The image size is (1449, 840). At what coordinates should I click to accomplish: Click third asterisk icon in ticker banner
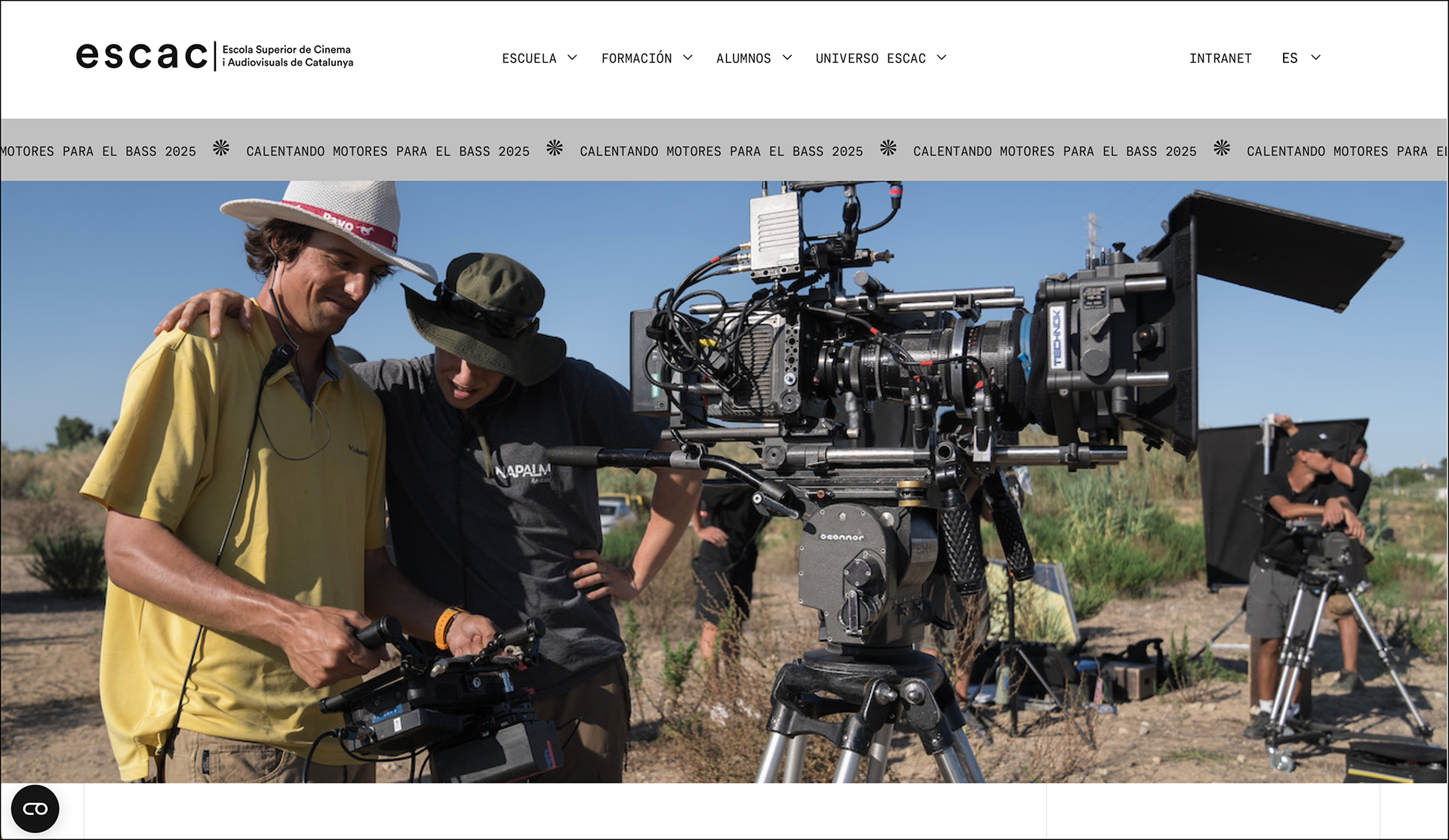point(888,148)
